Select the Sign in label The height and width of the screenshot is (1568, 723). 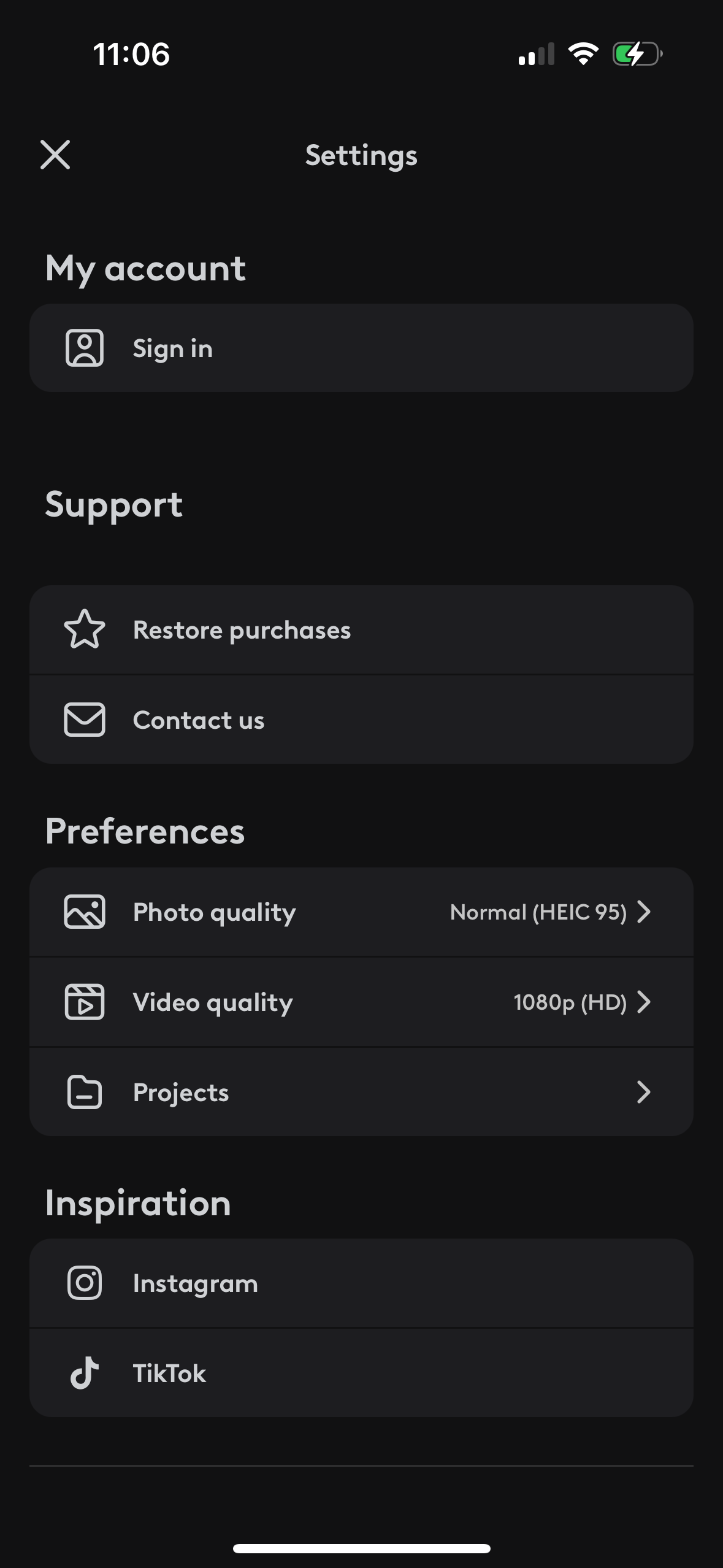173,348
